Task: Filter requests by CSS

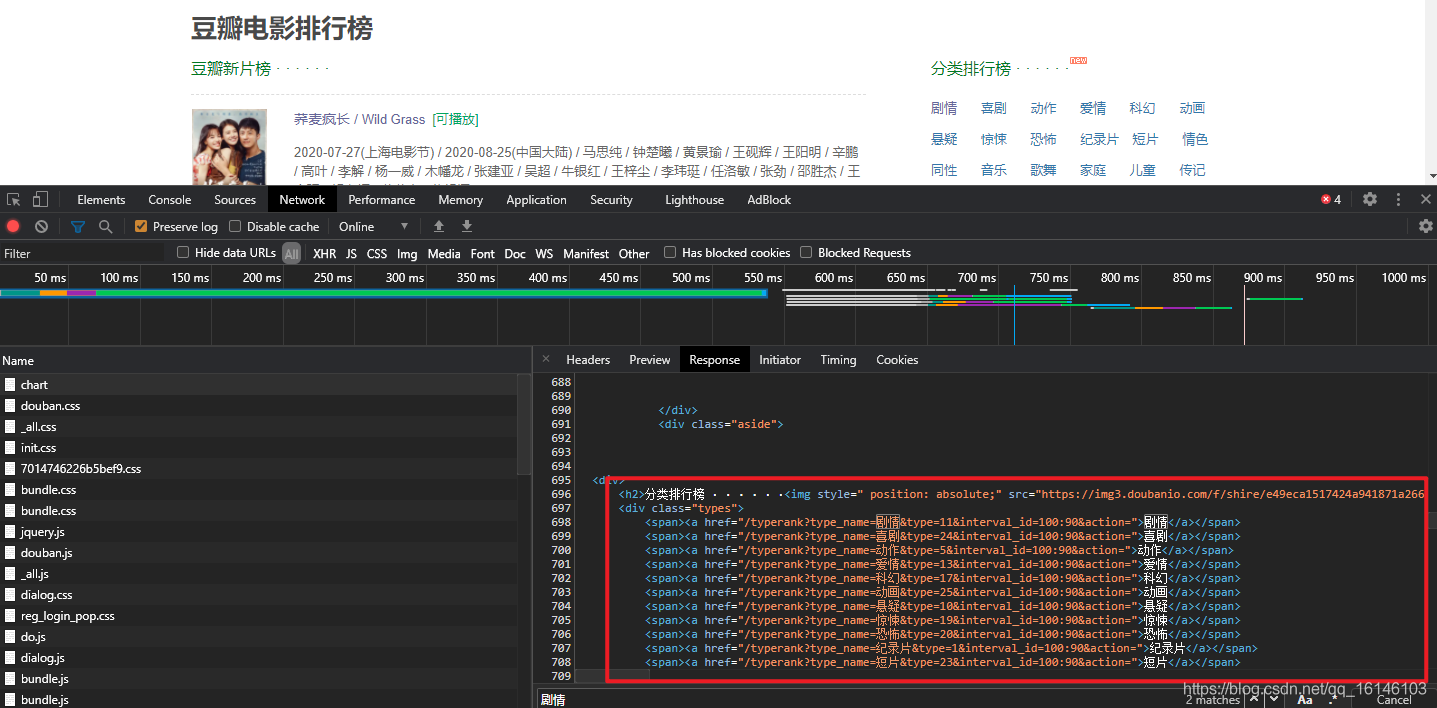Action: pos(376,254)
